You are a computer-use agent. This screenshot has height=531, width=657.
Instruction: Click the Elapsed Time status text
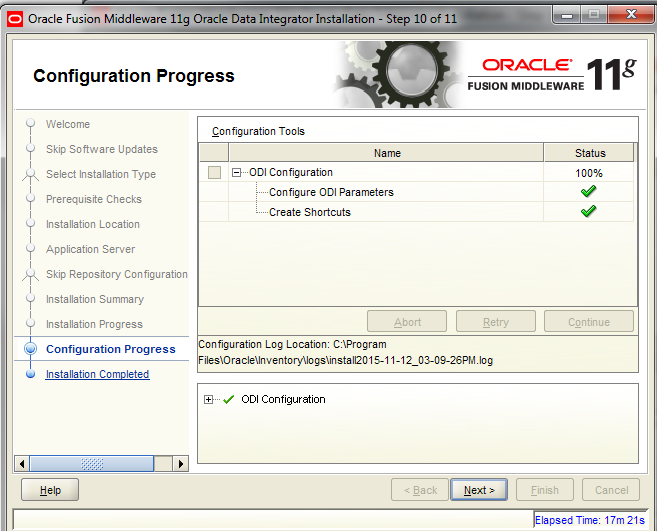click(590, 520)
